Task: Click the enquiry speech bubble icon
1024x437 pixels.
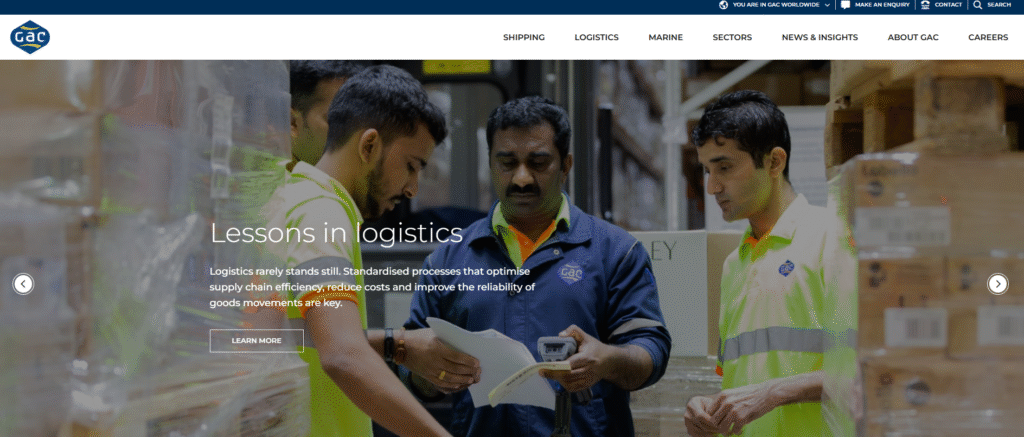Action: click(846, 5)
